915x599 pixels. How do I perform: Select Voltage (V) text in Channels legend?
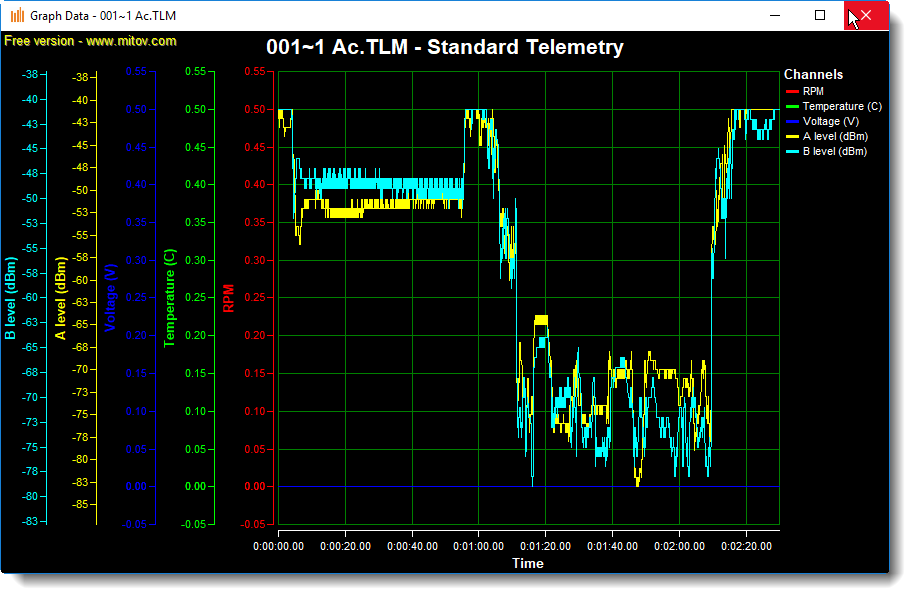pos(832,121)
